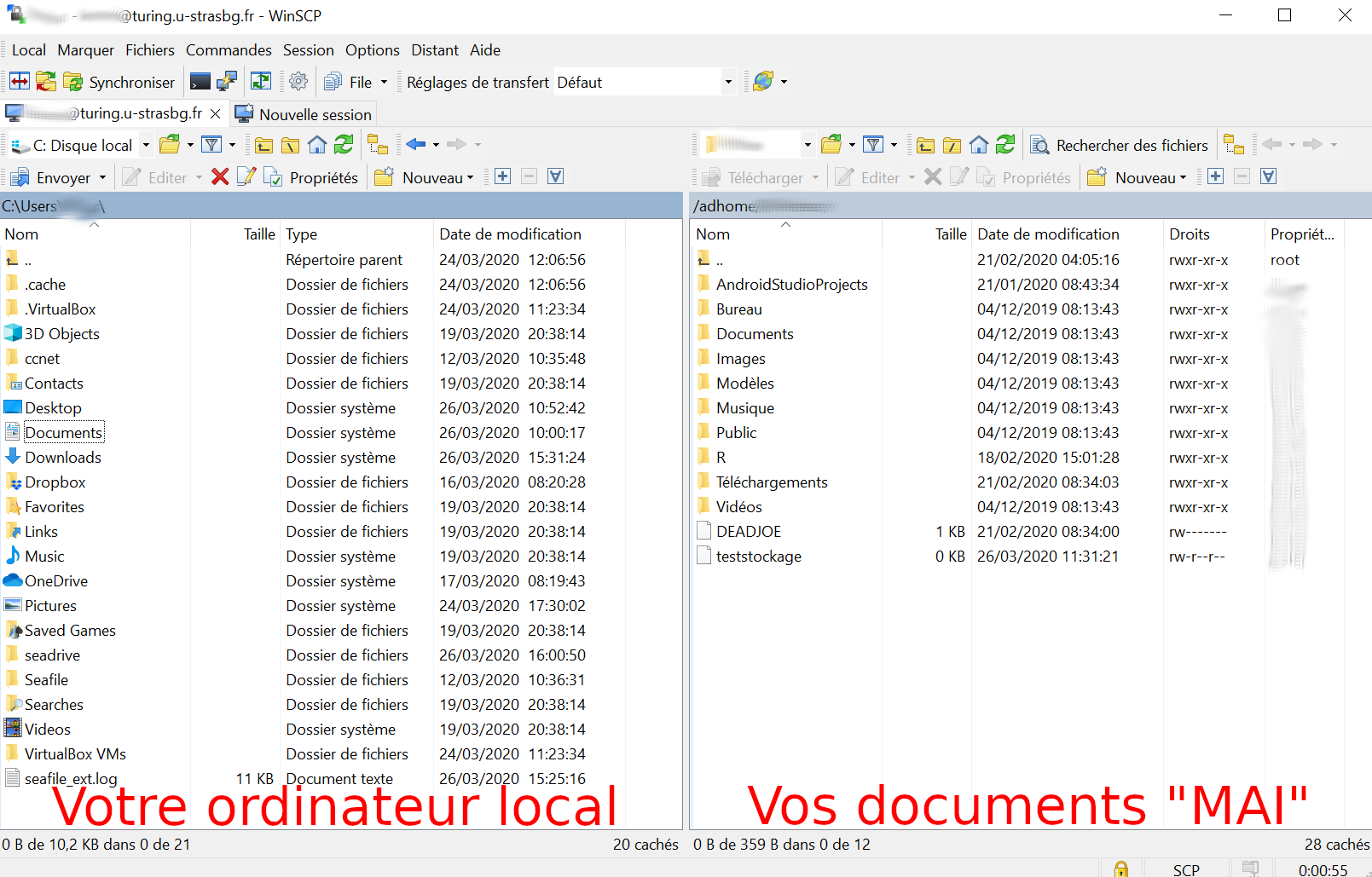Image resolution: width=1372 pixels, height=877 pixels.
Task: Click the Synchroniser button
Action: click(120, 83)
